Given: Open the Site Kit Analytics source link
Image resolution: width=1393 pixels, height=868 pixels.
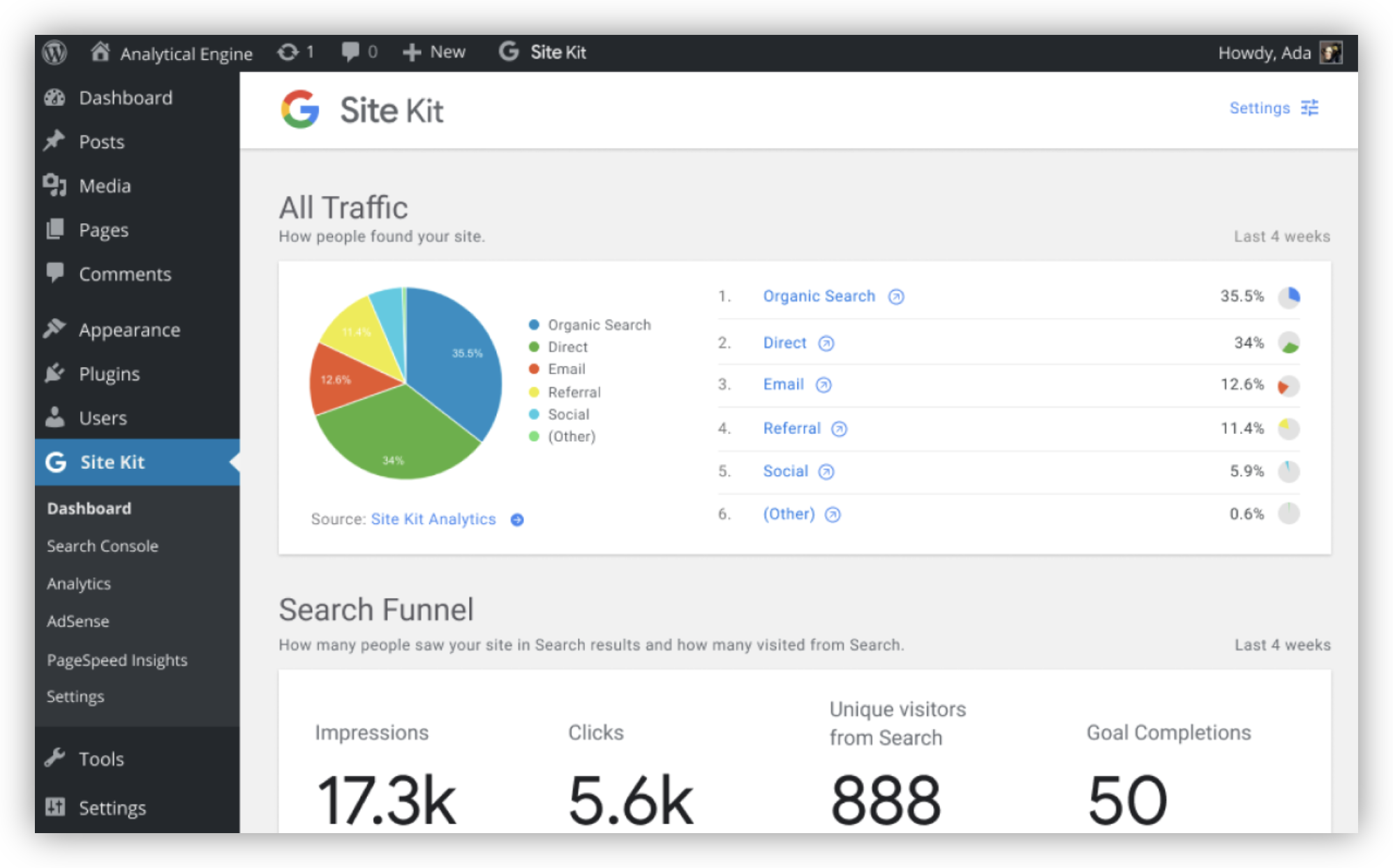Looking at the screenshot, I should pos(433,519).
